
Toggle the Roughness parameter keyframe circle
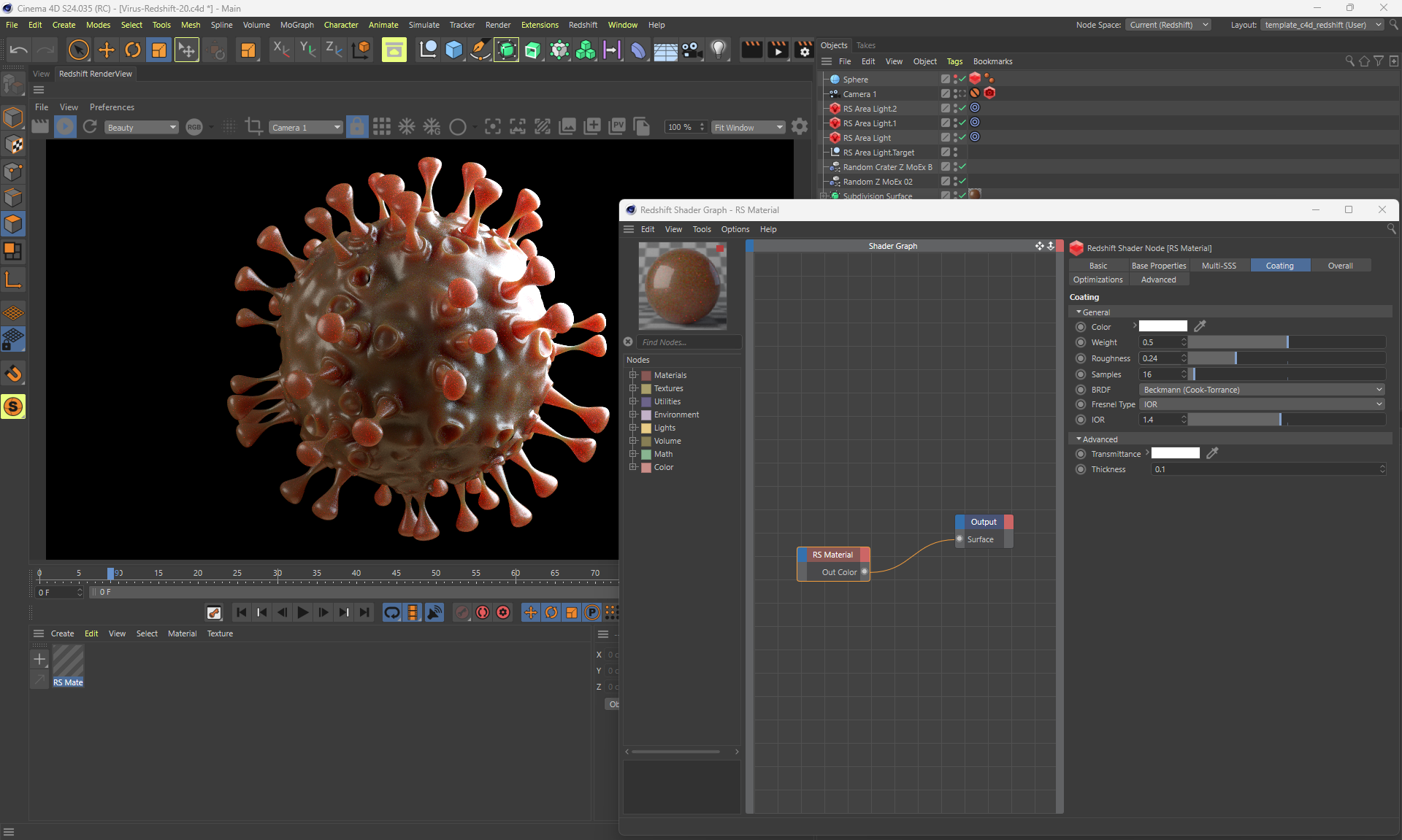click(1081, 358)
